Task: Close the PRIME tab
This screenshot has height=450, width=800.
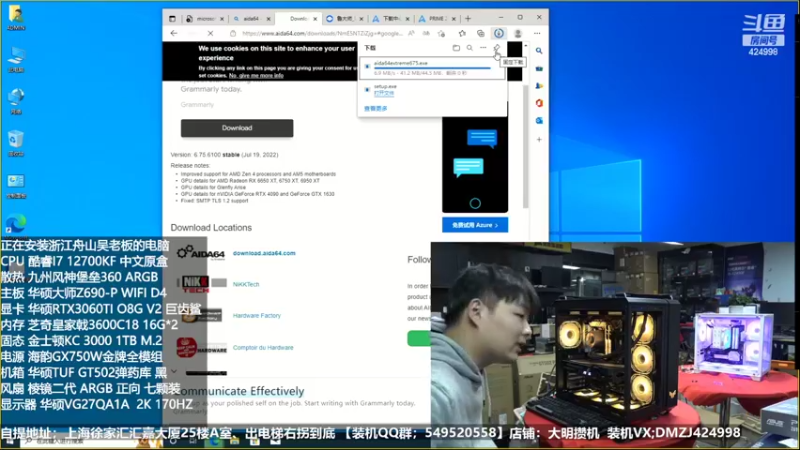Action: click(454, 19)
